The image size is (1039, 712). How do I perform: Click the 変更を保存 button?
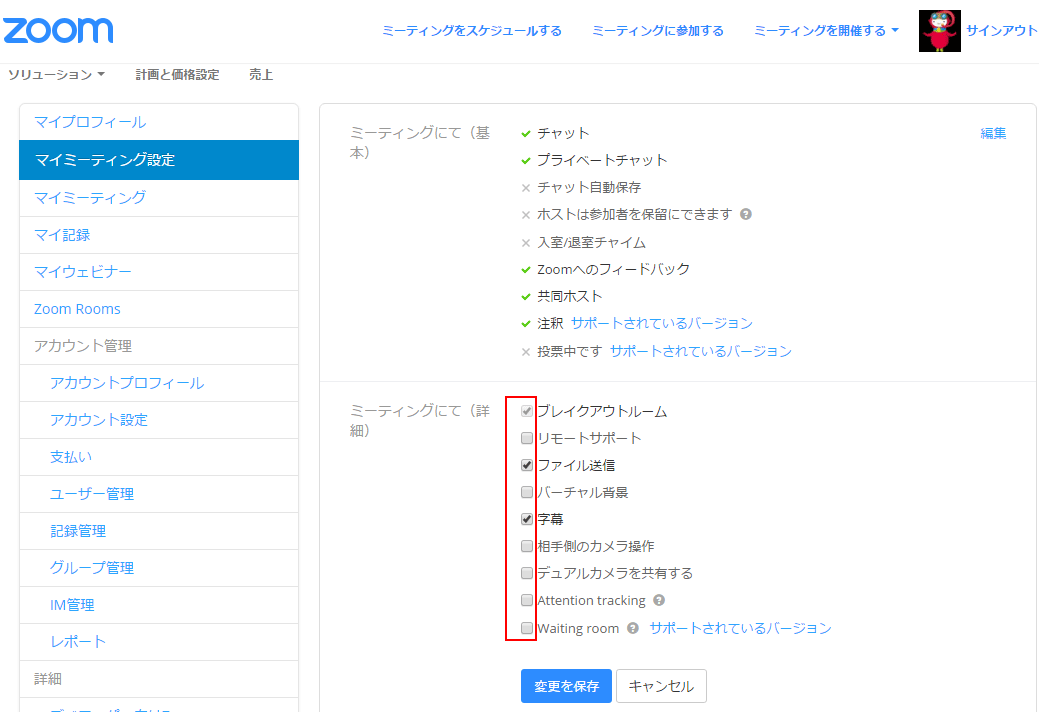click(x=566, y=686)
